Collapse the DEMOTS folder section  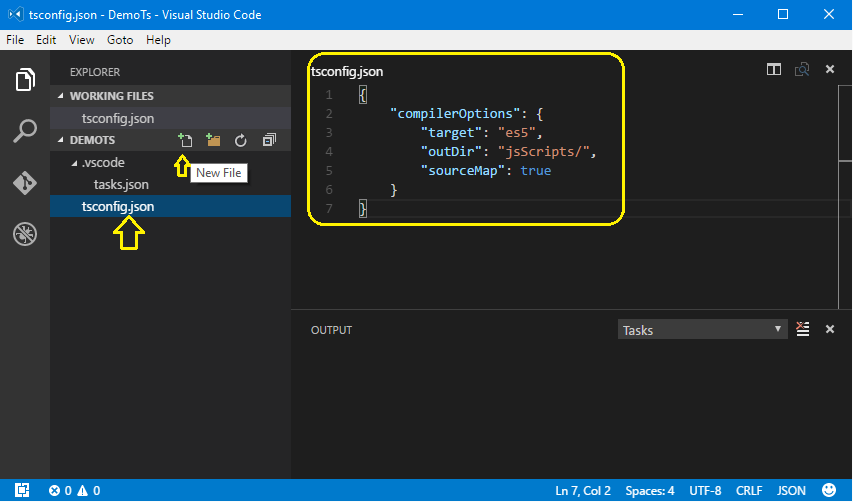tap(60, 140)
